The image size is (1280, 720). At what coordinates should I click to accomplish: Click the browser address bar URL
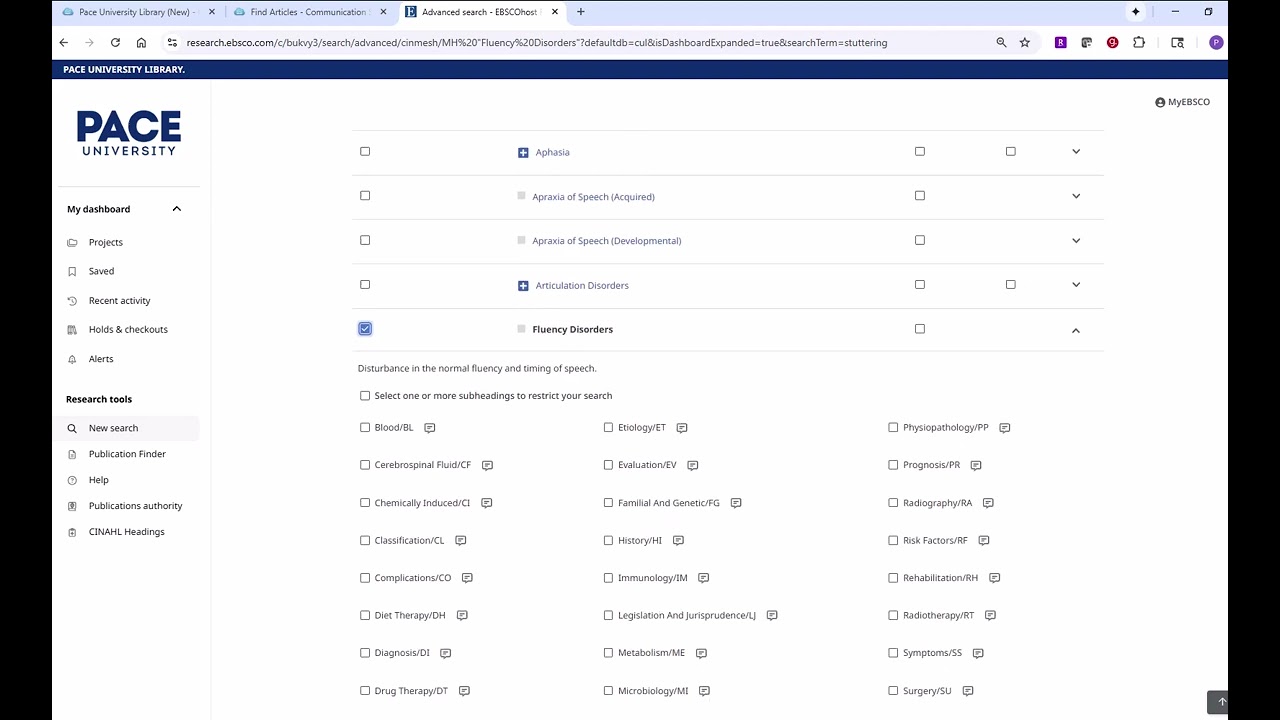[536, 43]
